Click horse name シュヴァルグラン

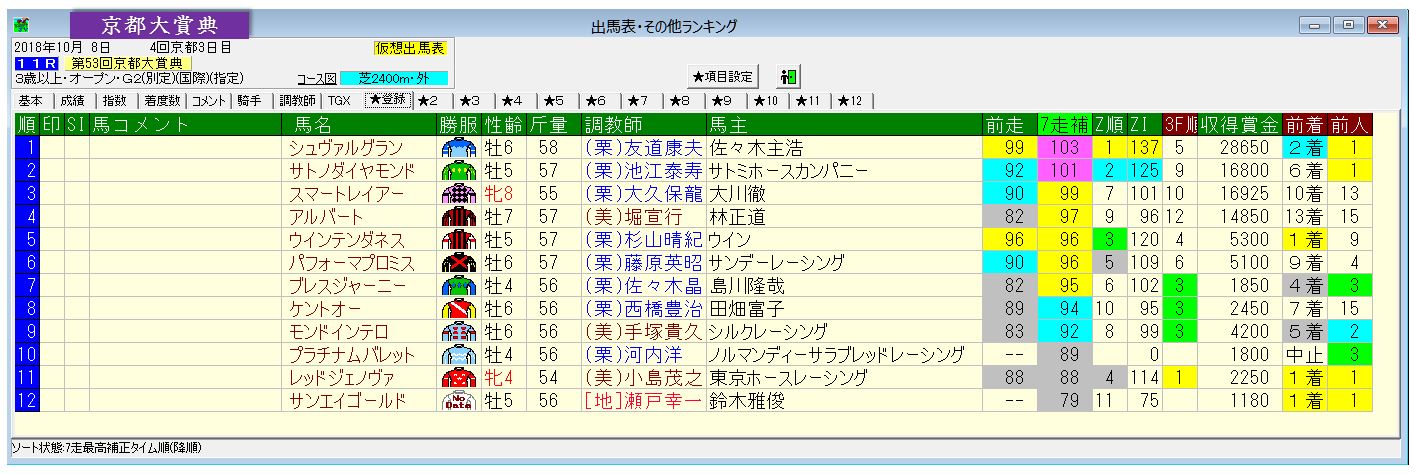coord(346,147)
